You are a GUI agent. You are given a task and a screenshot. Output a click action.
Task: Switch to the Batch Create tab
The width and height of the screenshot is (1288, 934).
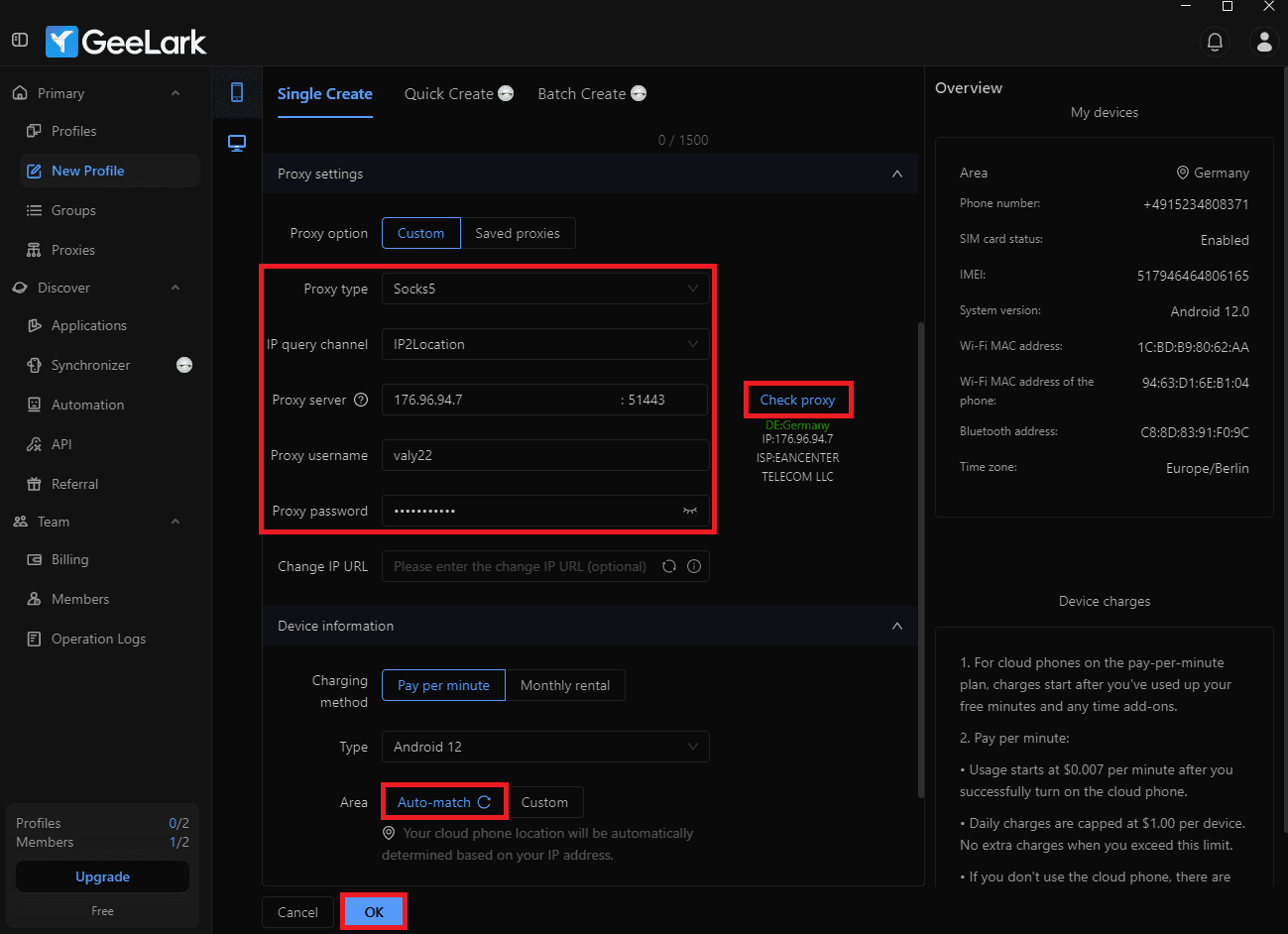point(582,93)
